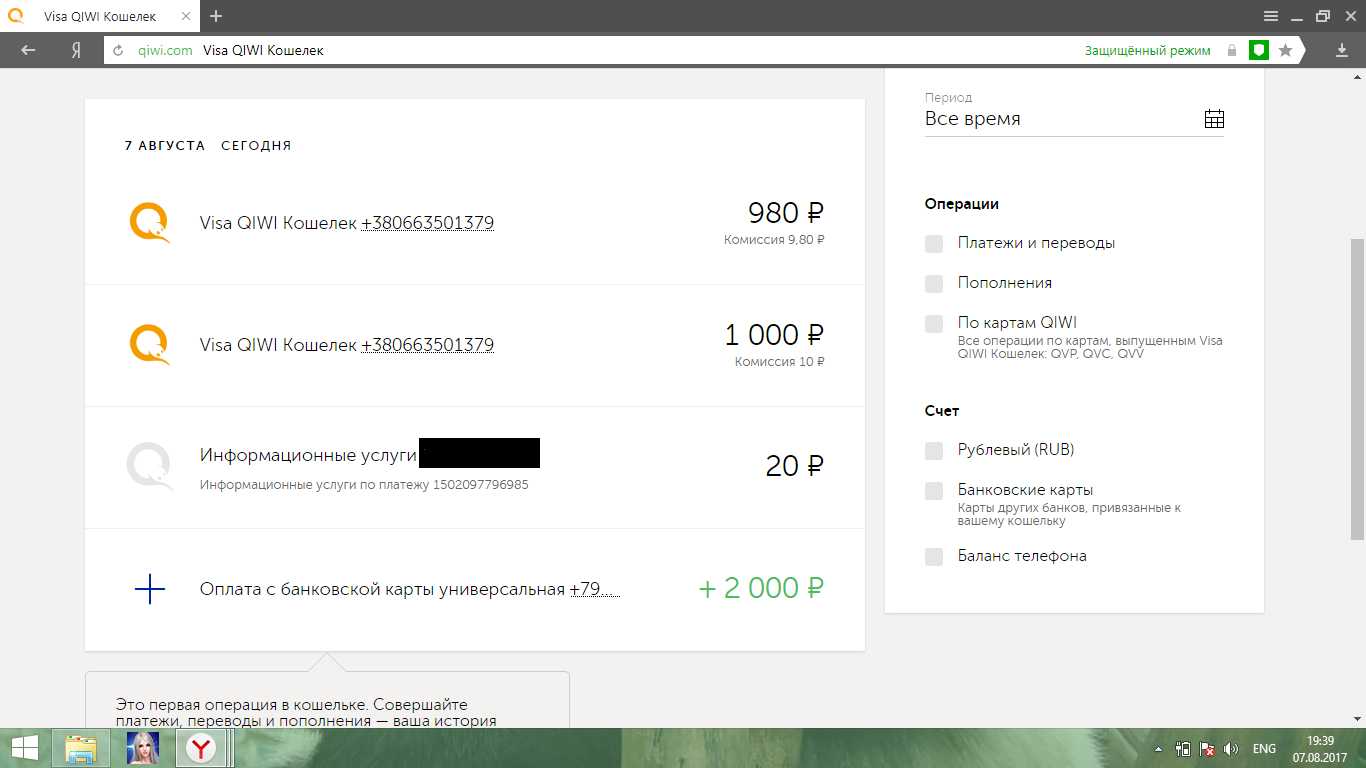Click the blue plus icon of the top-up
The height and width of the screenshot is (768, 1366).
[x=149, y=589]
